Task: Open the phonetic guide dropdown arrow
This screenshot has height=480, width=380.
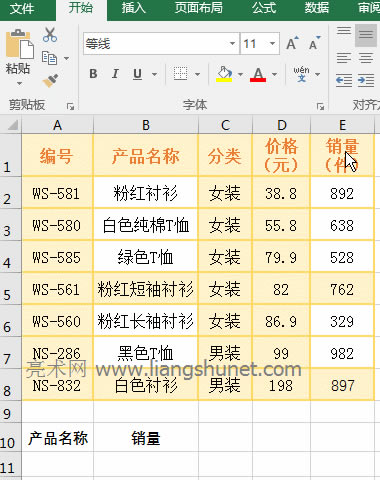Action: coord(318,74)
